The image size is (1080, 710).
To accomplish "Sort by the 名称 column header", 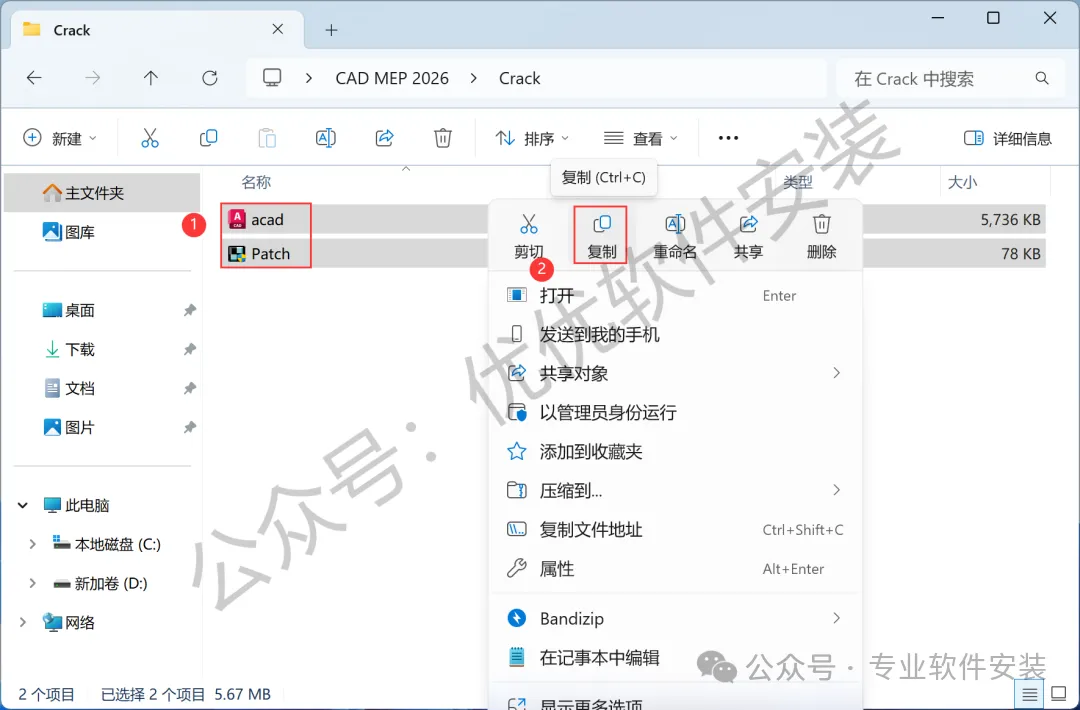I will (x=256, y=182).
